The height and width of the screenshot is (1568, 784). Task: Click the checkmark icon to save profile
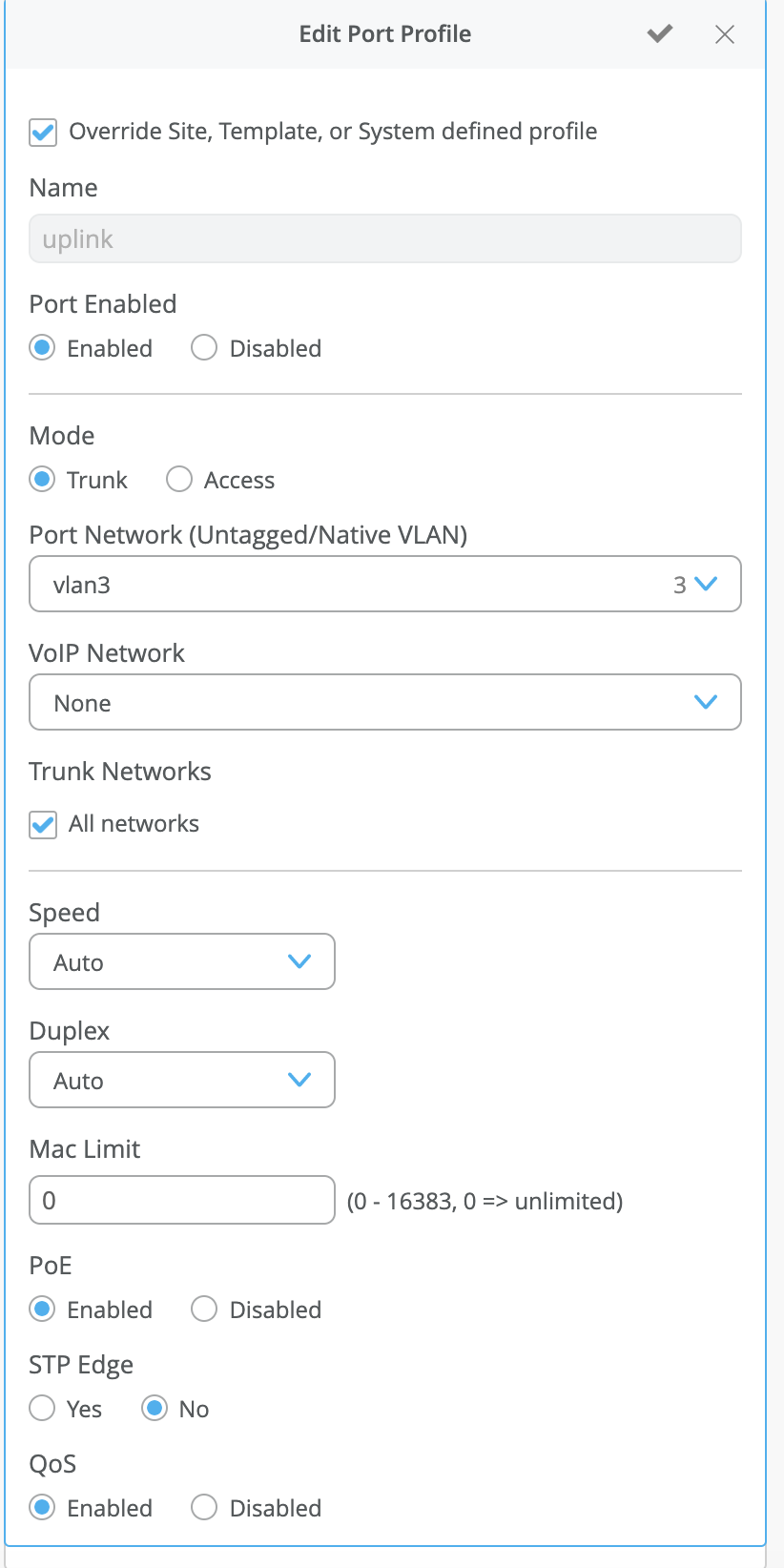[x=660, y=34]
